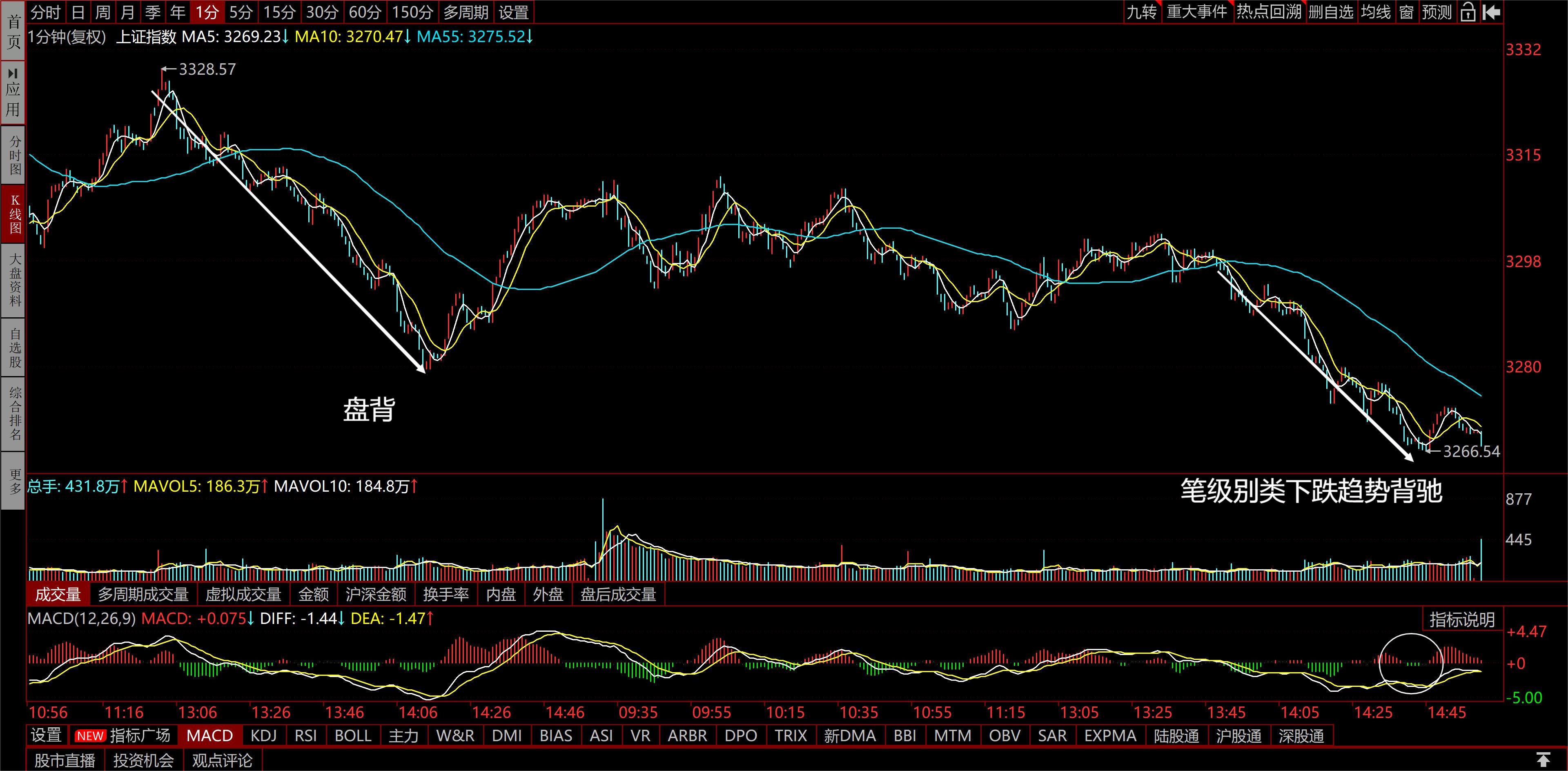Select the 150分 period tab

click(x=412, y=12)
